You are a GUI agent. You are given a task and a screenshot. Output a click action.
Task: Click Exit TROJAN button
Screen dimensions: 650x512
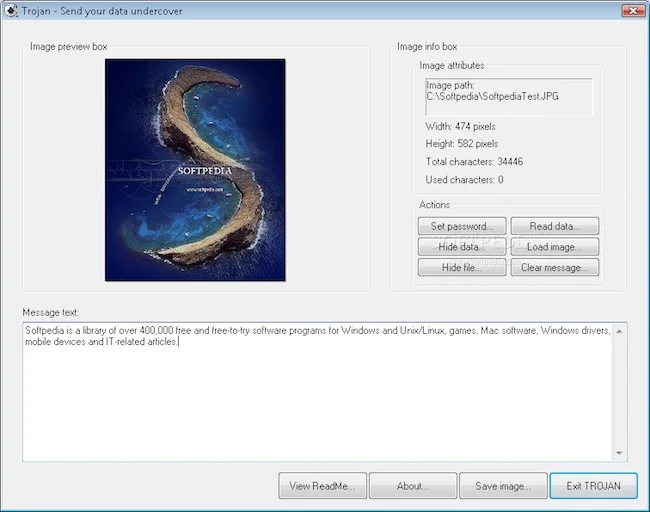point(594,485)
